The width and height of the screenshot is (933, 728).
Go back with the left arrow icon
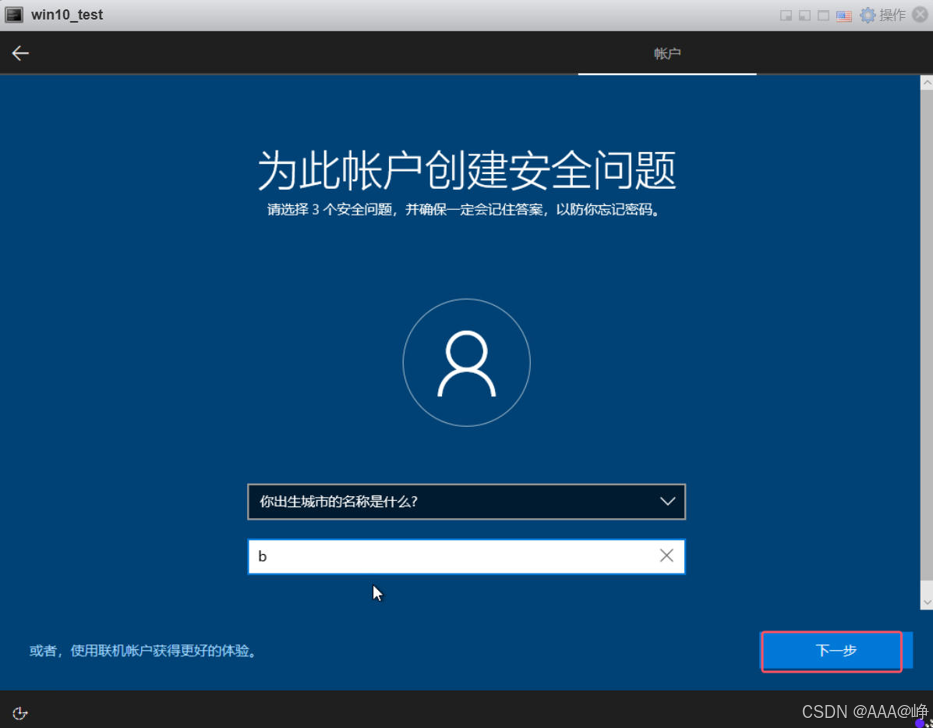(20, 54)
